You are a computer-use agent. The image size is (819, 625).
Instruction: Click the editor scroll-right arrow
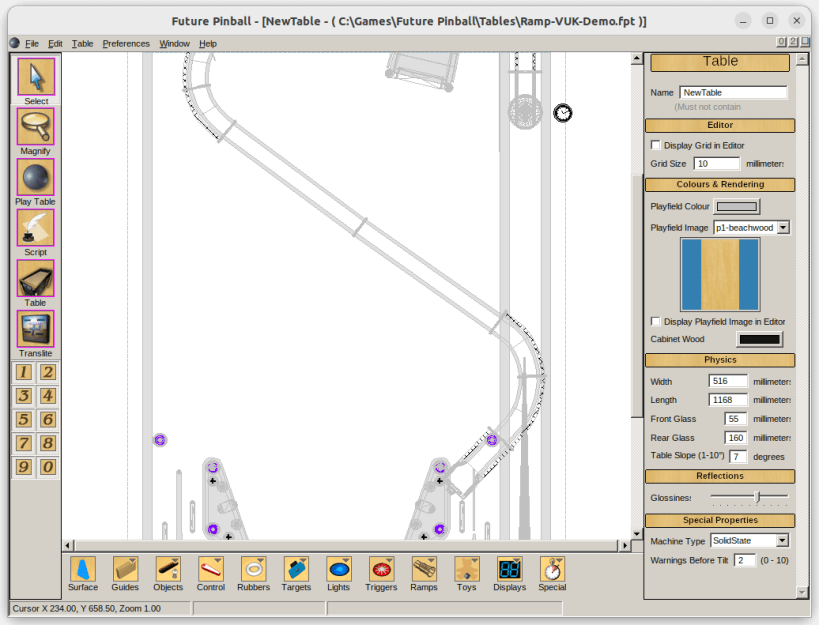pyautogui.click(x=625, y=545)
